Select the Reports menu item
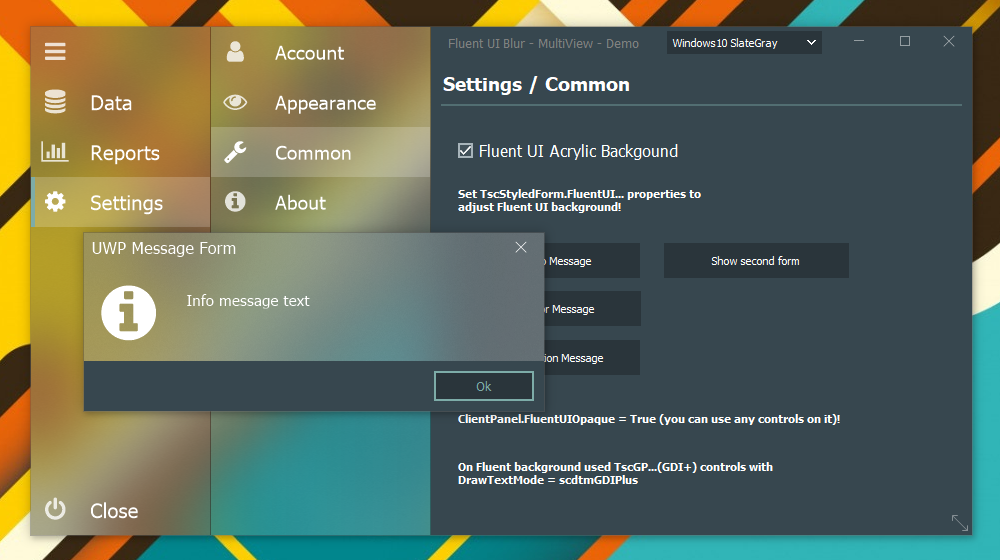1000x560 pixels. 121,152
